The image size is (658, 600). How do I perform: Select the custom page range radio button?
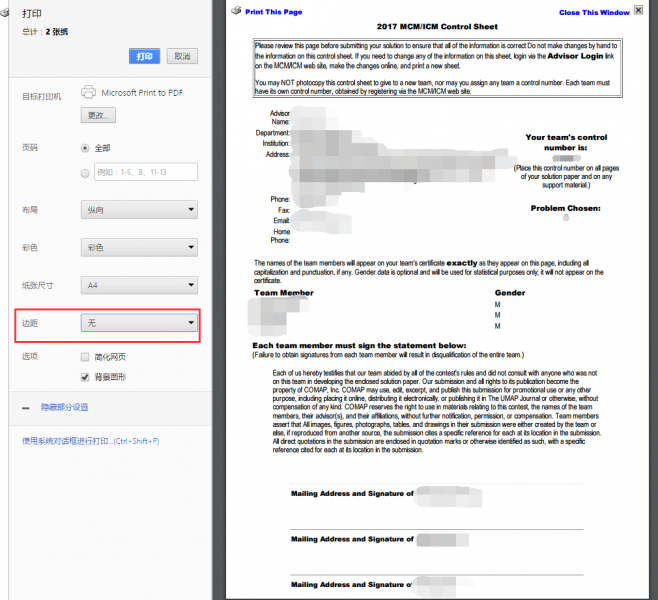85,172
